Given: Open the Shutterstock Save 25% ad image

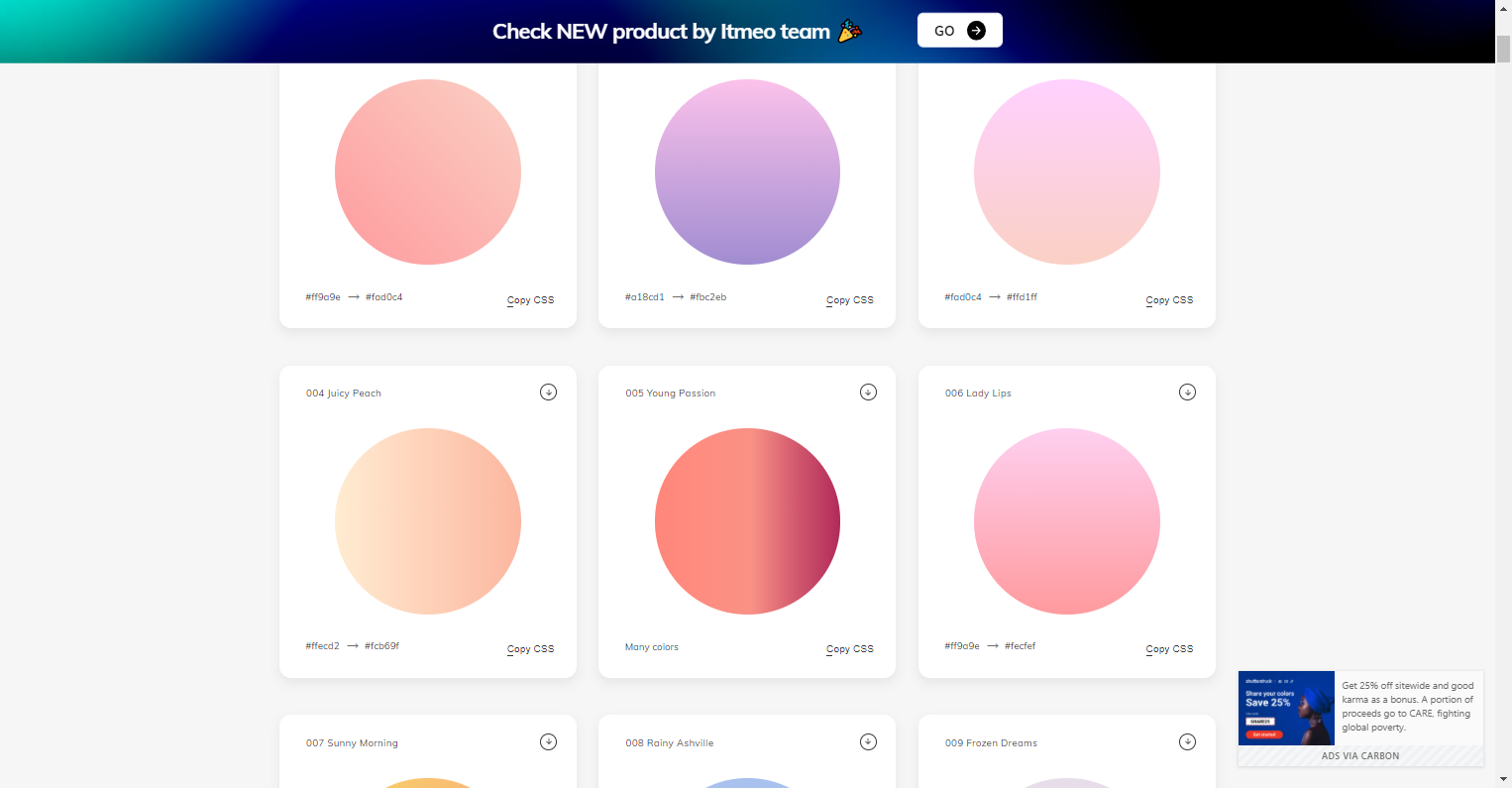Looking at the screenshot, I should (1286, 708).
